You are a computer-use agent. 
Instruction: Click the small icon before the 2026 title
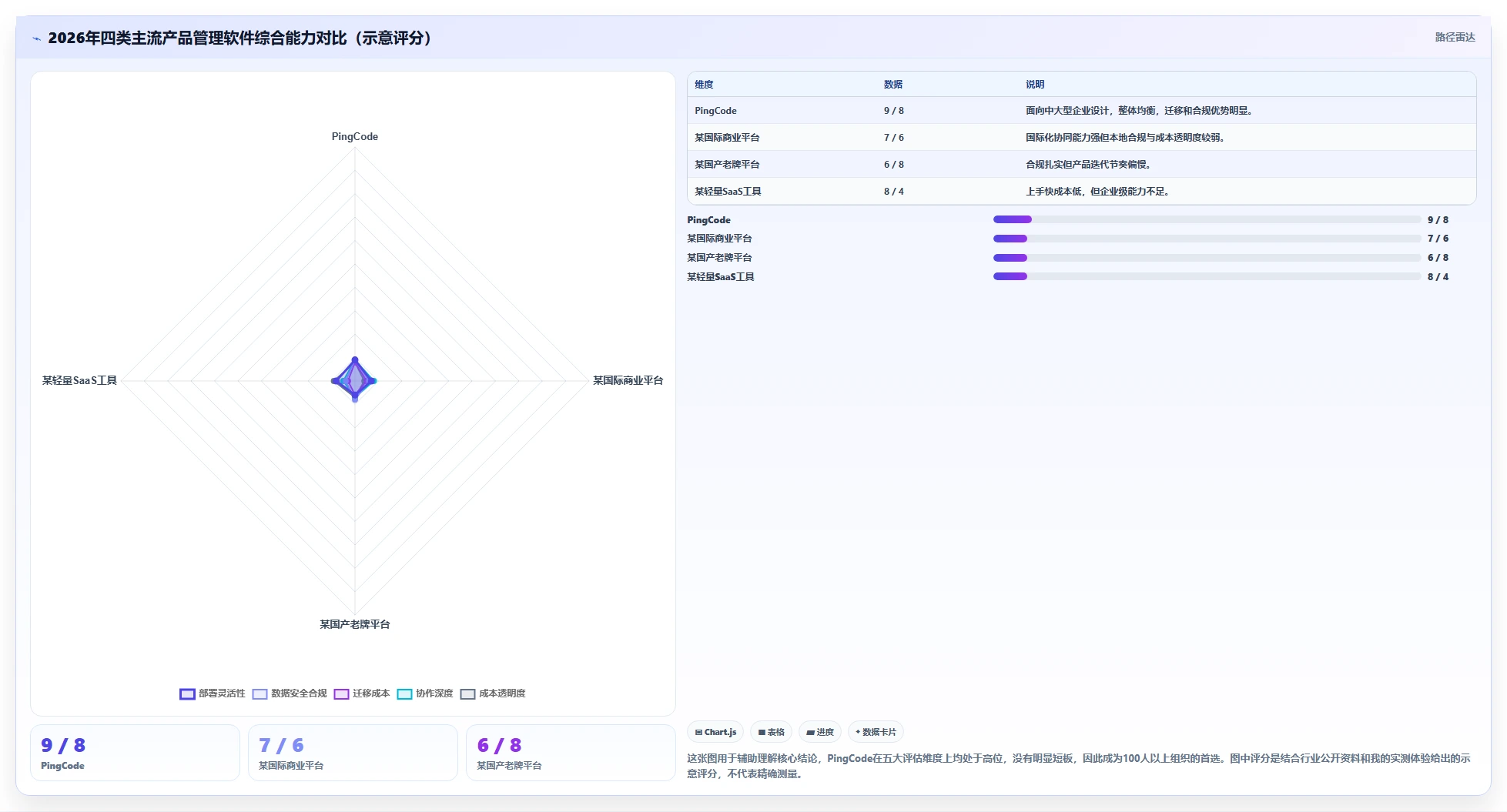tap(36, 38)
